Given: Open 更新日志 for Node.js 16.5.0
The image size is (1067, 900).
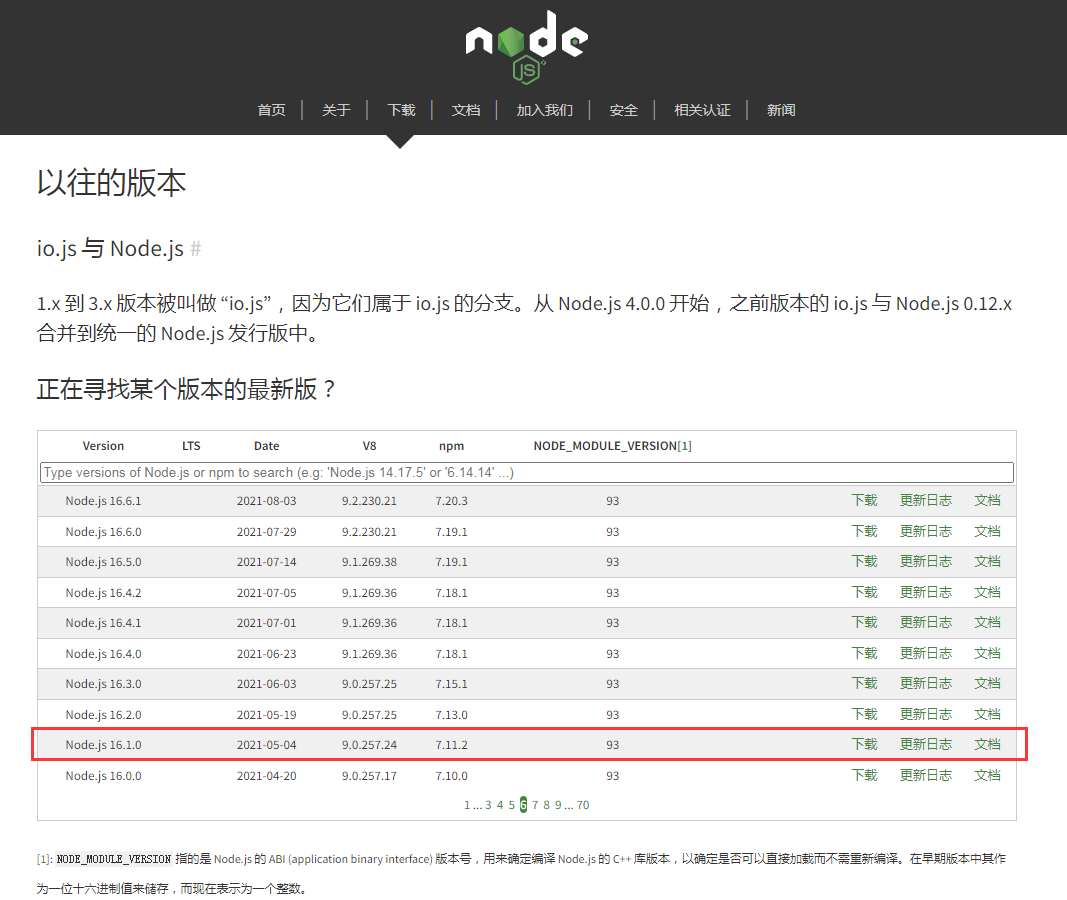Looking at the screenshot, I should point(925,561).
